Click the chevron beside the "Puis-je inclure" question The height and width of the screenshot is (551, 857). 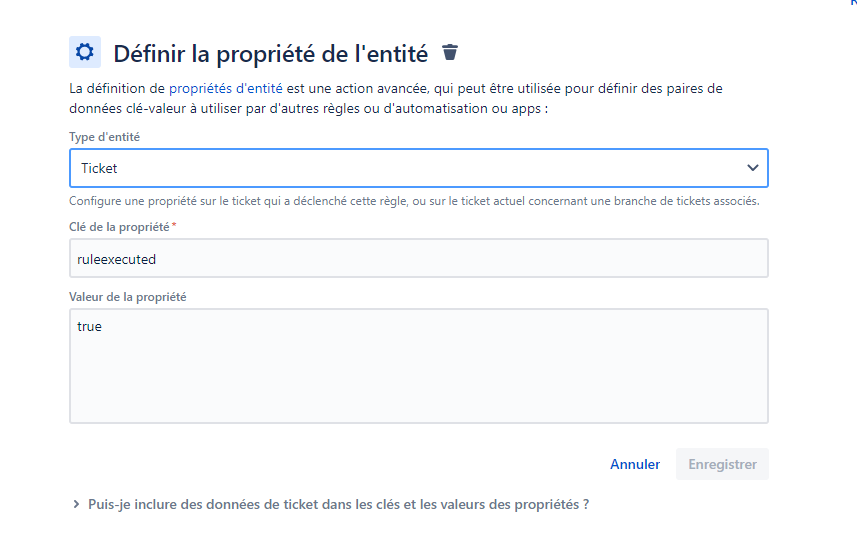[x=76, y=504]
